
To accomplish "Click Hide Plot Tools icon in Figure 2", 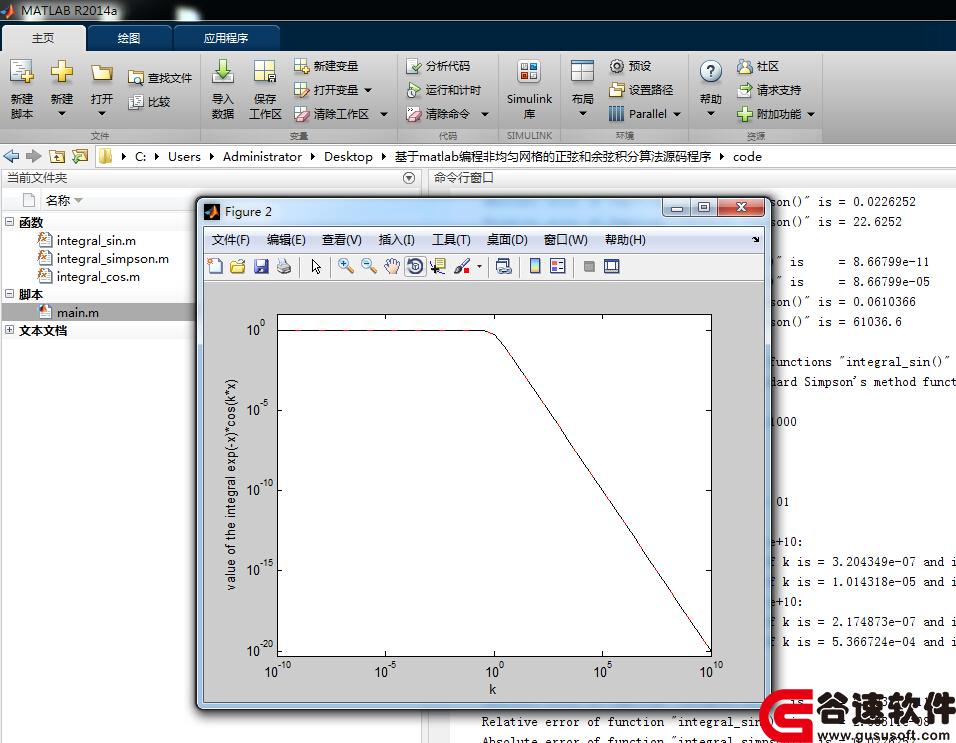I will coord(589,266).
